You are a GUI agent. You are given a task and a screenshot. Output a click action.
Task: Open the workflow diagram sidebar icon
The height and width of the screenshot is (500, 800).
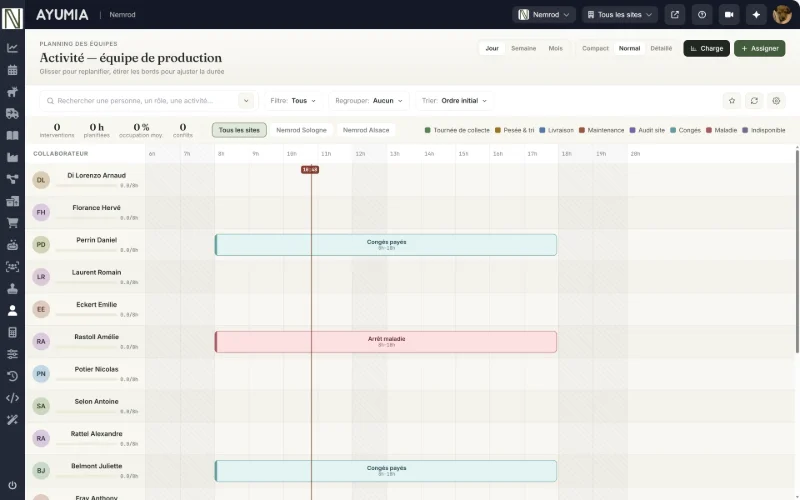[12, 179]
